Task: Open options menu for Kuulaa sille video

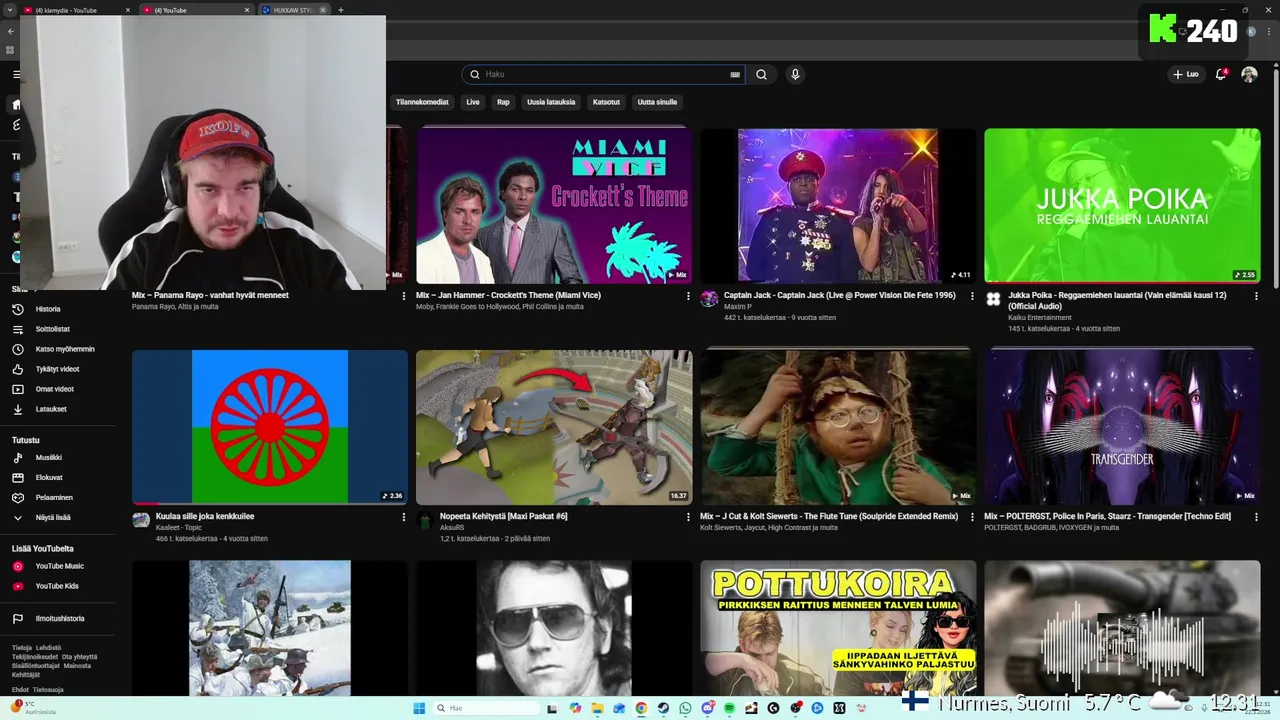Action: 404,517
